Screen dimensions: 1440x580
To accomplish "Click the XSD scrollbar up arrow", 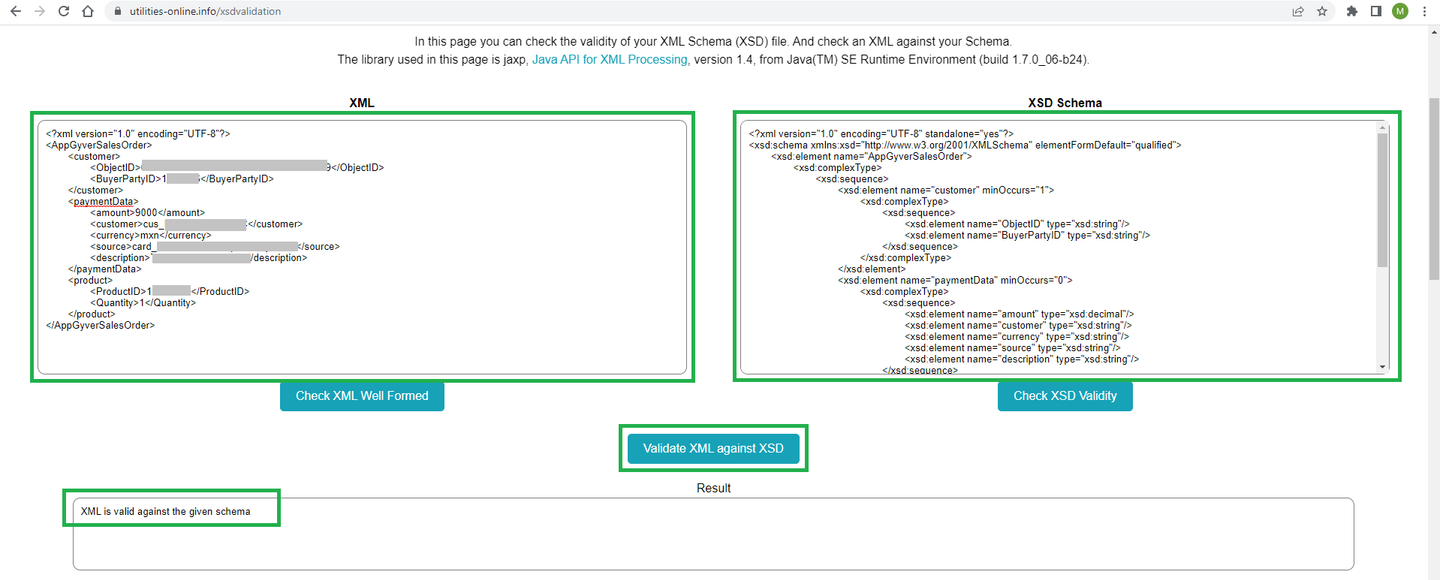I will click(1383, 127).
